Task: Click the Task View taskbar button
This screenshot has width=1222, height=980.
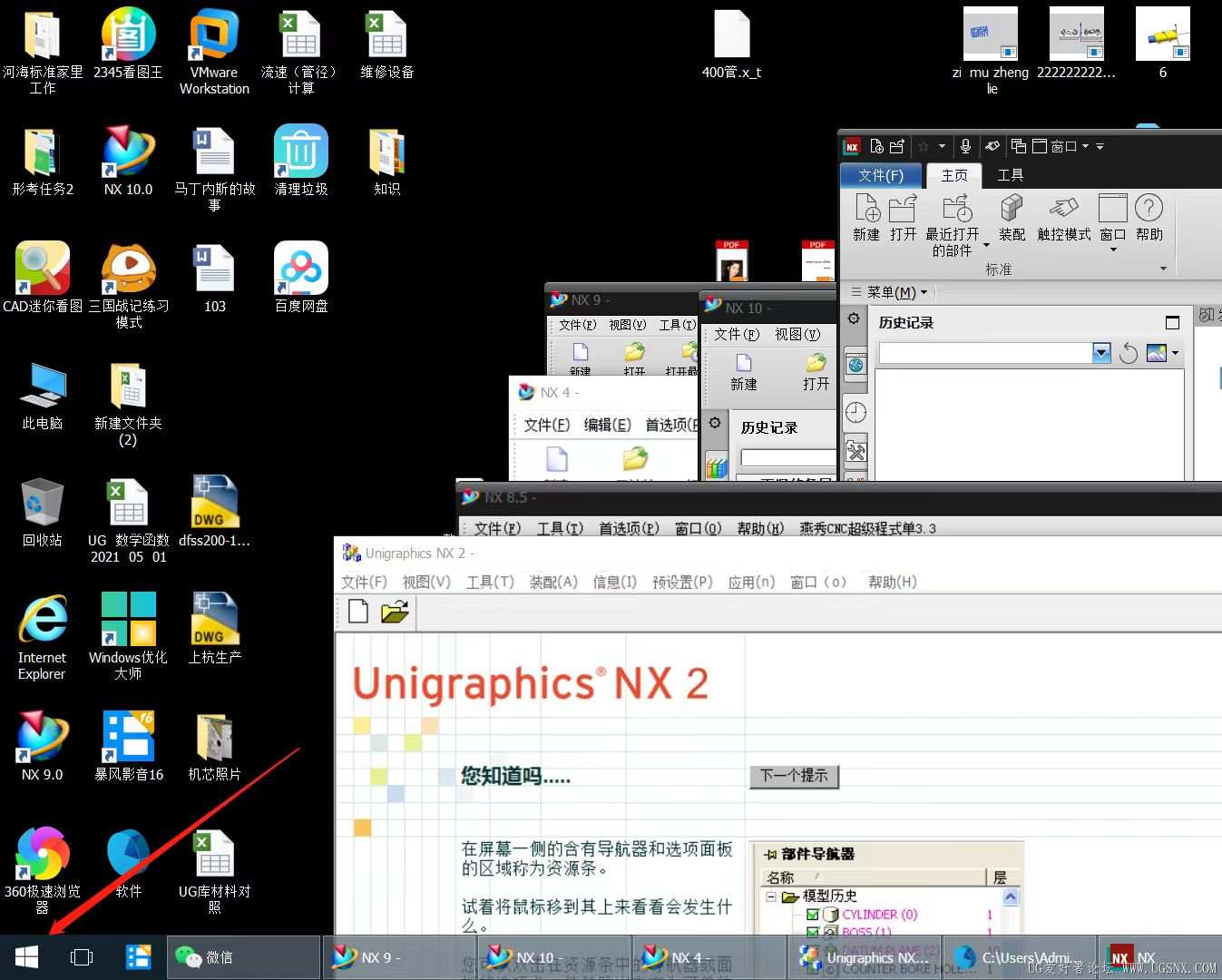Action: pos(82,957)
